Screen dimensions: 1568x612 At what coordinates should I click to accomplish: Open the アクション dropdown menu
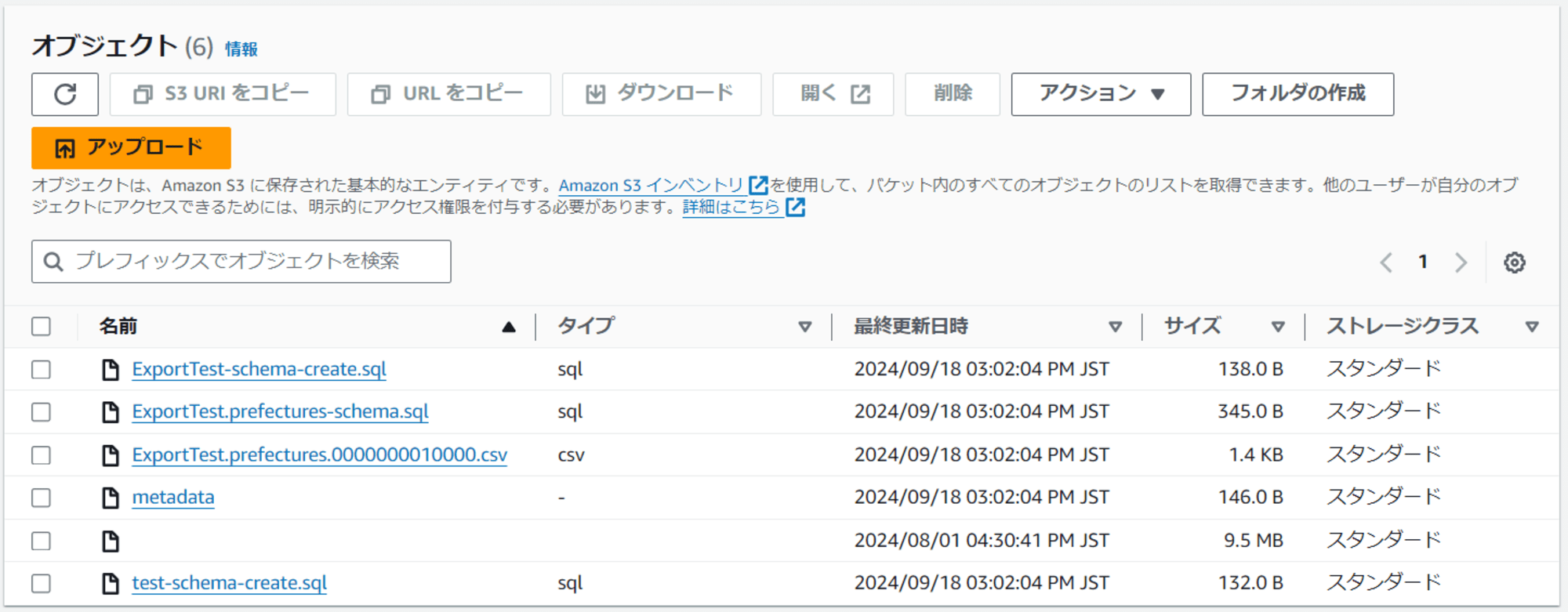point(1101,94)
